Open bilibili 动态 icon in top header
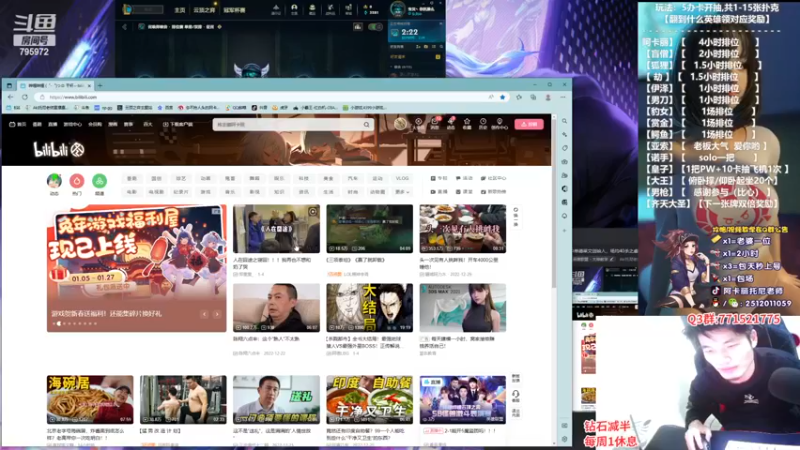Screen dimensions: 800x450 451,123
